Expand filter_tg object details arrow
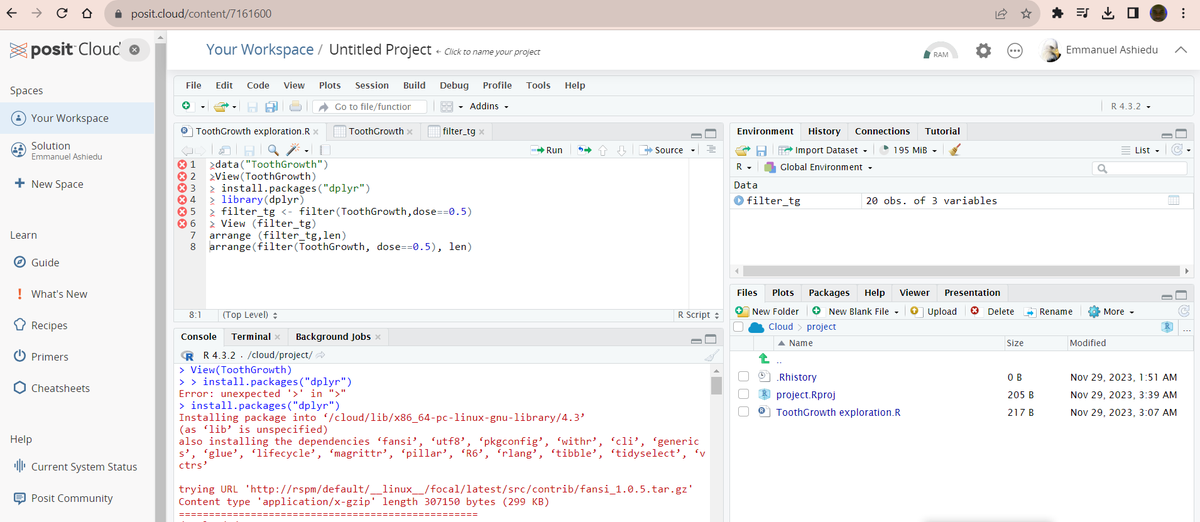The width and height of the screenshot is (1200, 522). point(739,201)
